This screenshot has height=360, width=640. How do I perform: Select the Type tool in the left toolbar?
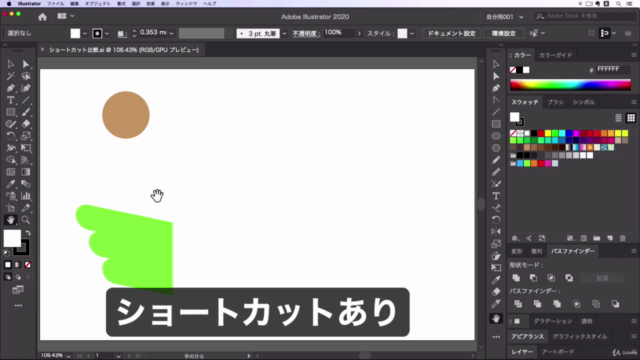(11, 100)
